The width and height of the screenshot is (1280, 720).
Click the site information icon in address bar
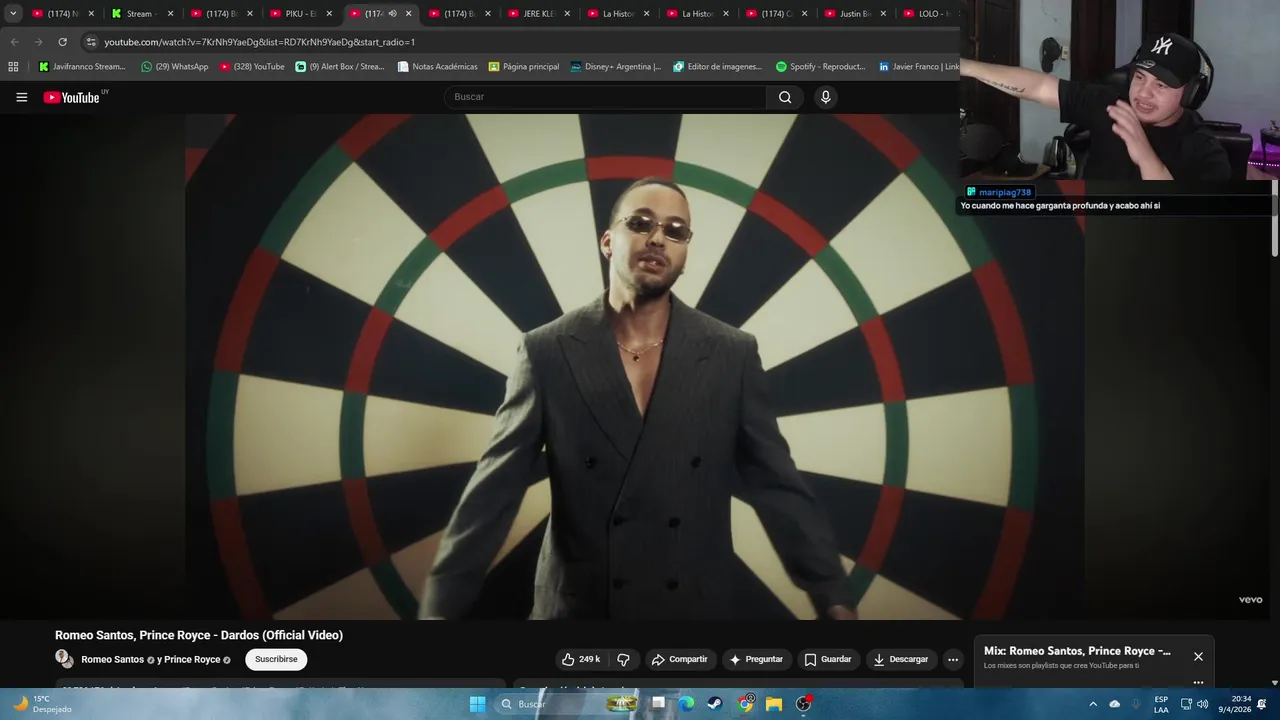91,42
